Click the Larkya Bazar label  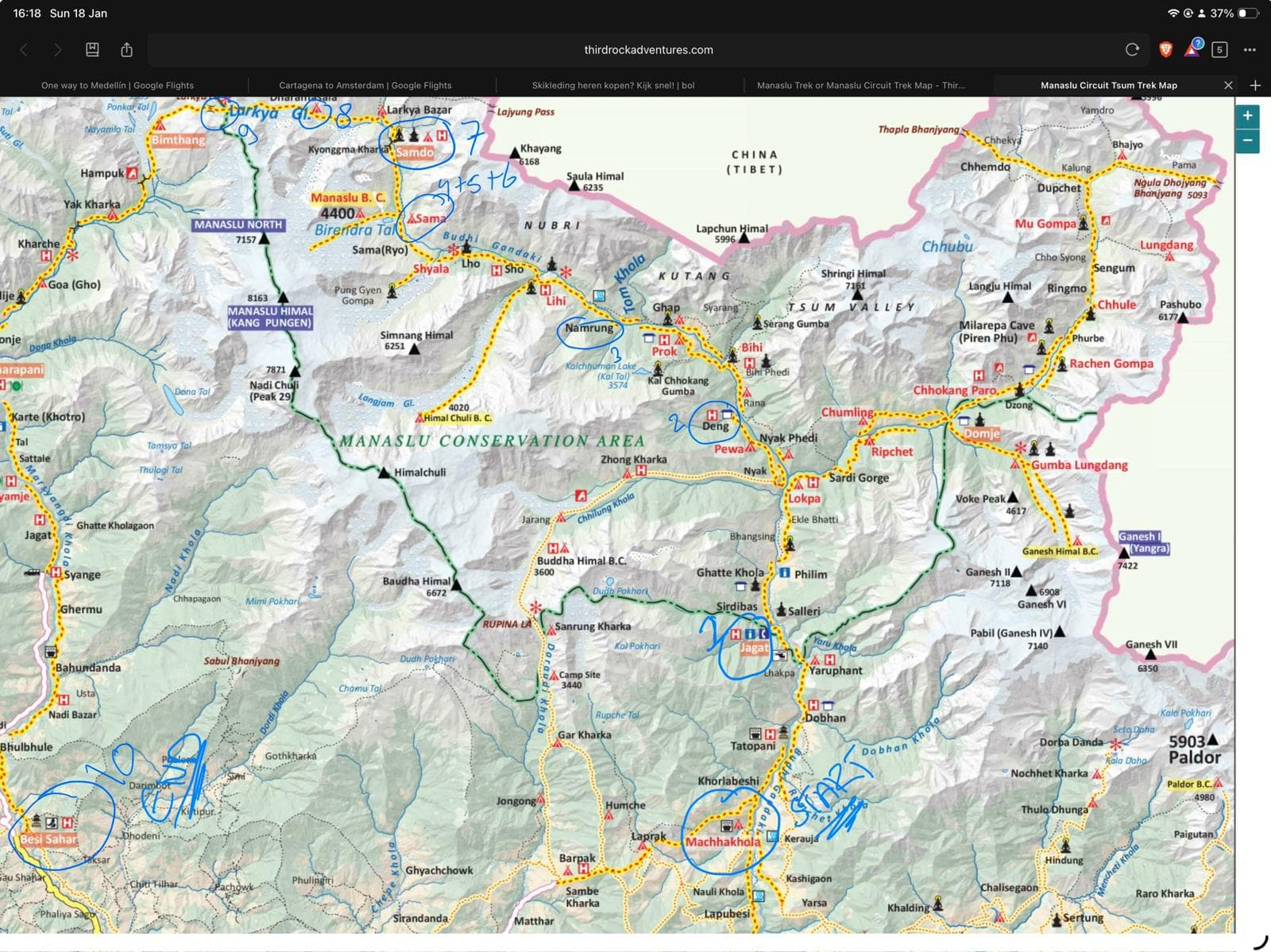419,110
